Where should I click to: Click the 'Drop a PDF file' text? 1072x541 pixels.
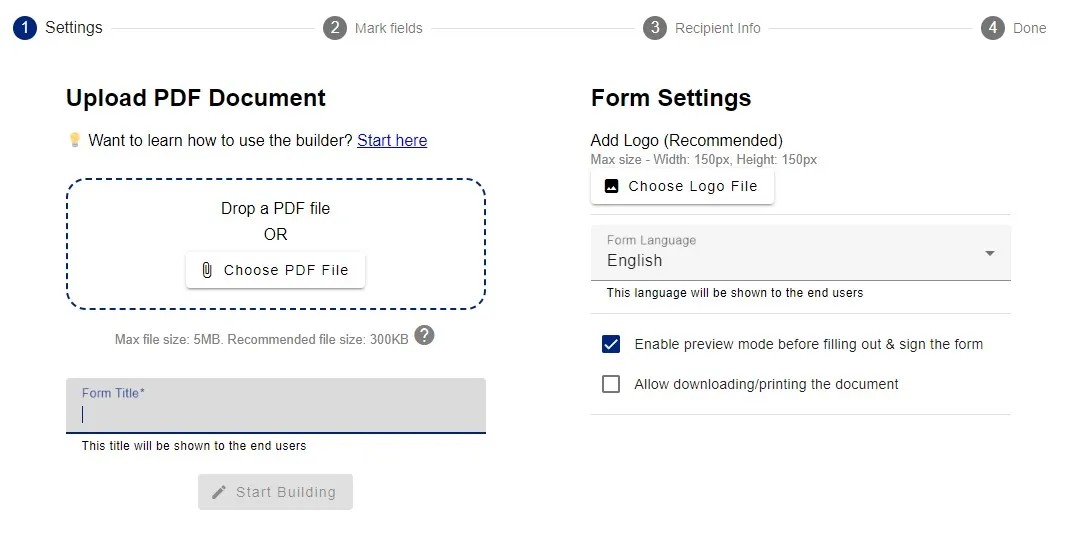pyautogui.click(x=276, y=209)
